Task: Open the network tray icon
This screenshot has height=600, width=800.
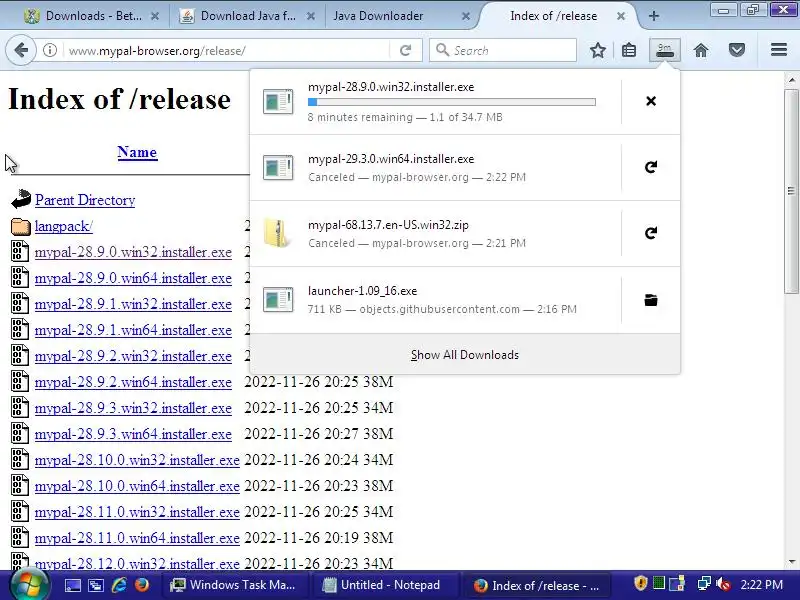Action: point(704,584)
